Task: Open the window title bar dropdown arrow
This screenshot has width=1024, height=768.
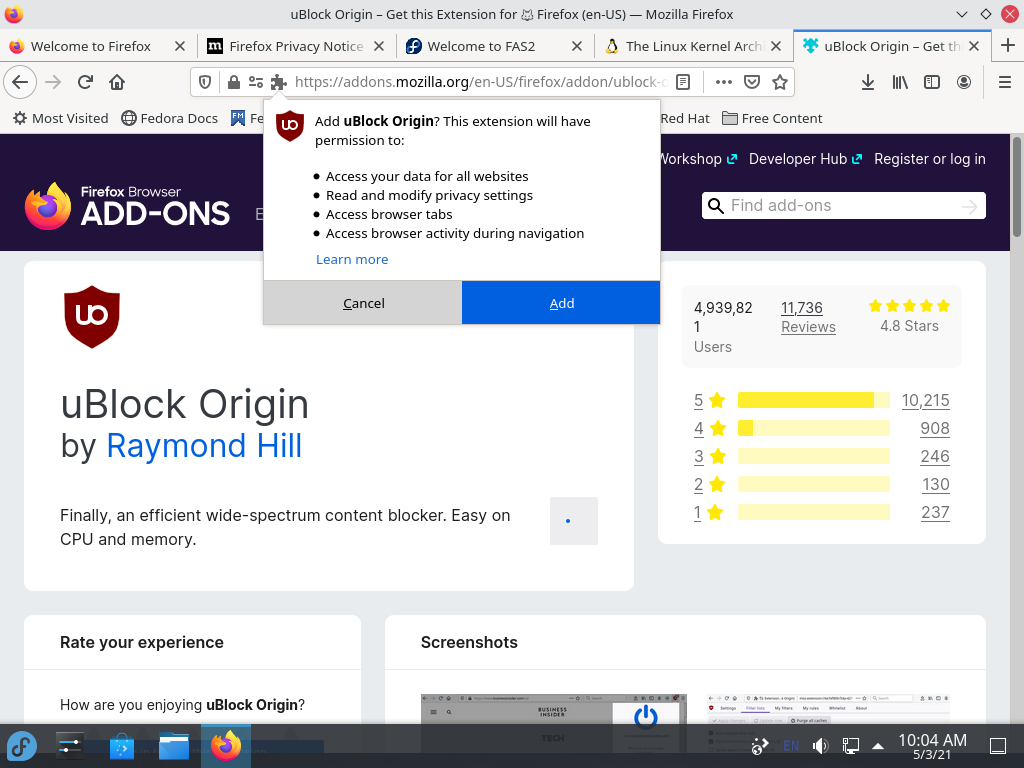Action: click(x=961, y=14)
